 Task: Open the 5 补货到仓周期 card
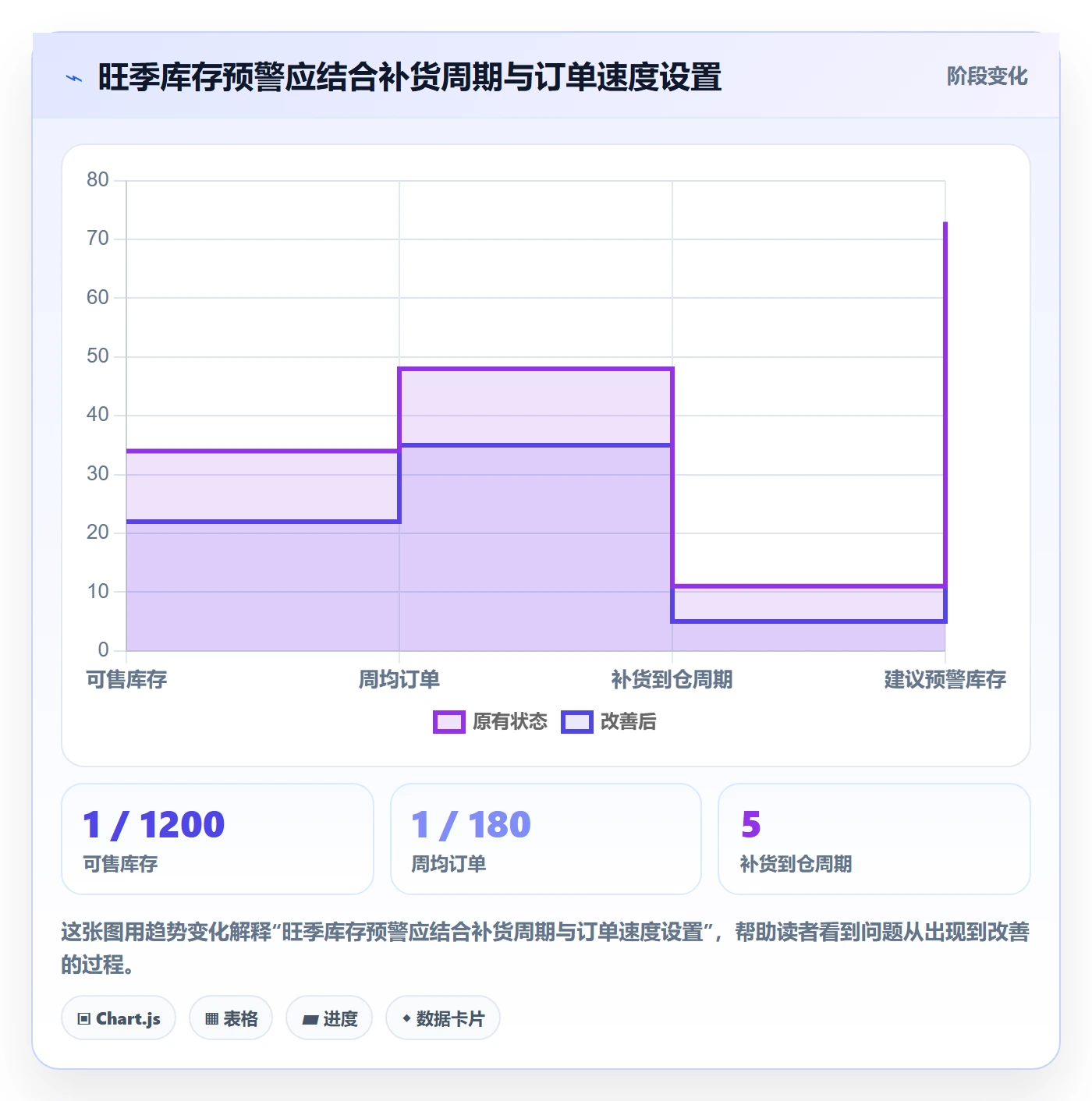874,839
